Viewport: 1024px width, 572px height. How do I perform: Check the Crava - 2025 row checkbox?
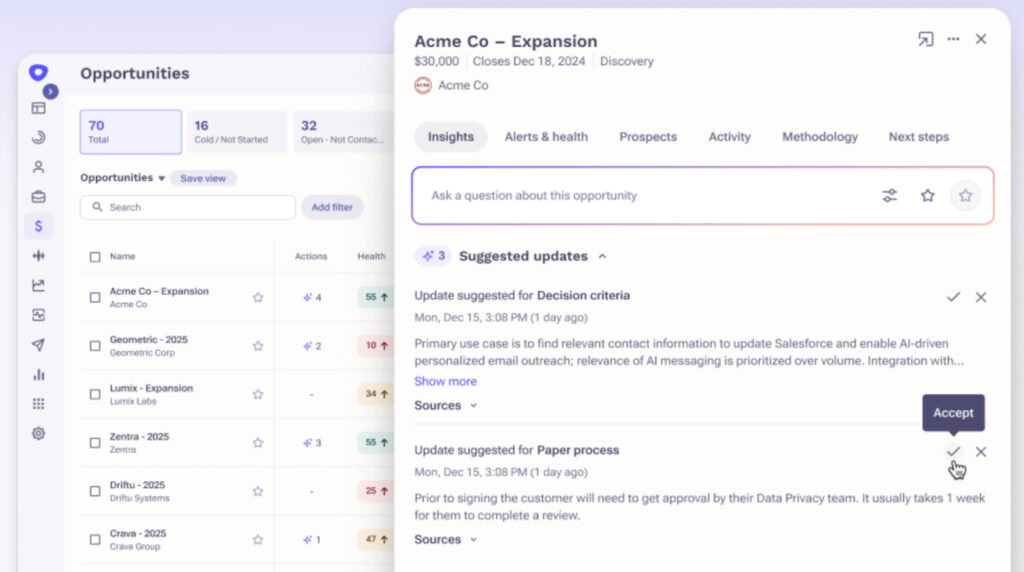point(95,539)
